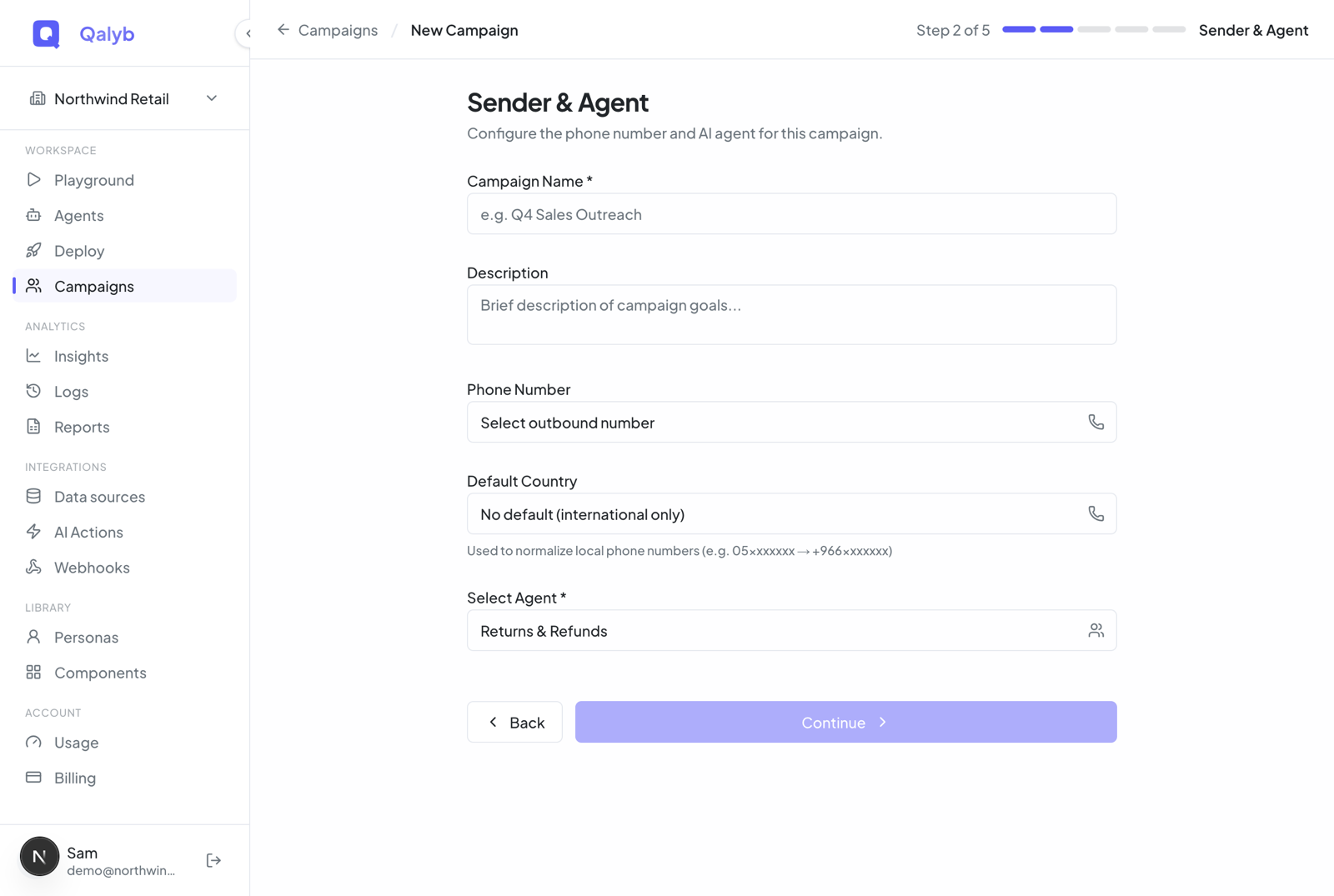The width and height of the screenshot is (1334, 896).
Task: Click Sam's avatar circle
Action: 39,857
